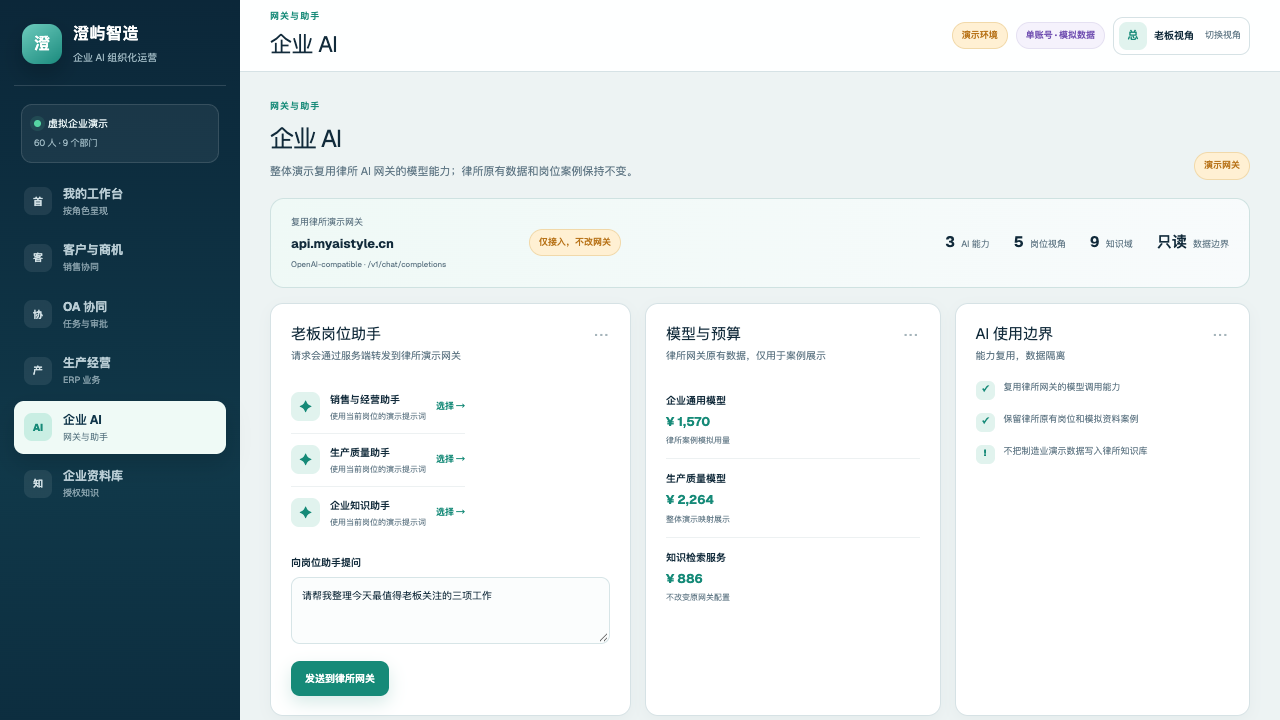1280x720 pixels.
Task: Click 选择 → for 生产质量助手
Action: pos(450,459)
